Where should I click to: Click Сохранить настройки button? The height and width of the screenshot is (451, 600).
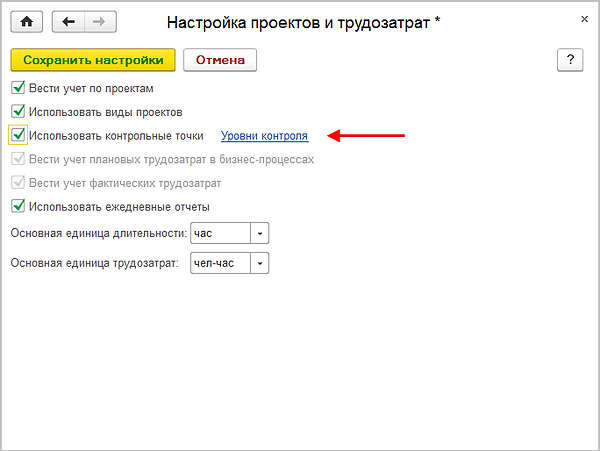[93, 60]
